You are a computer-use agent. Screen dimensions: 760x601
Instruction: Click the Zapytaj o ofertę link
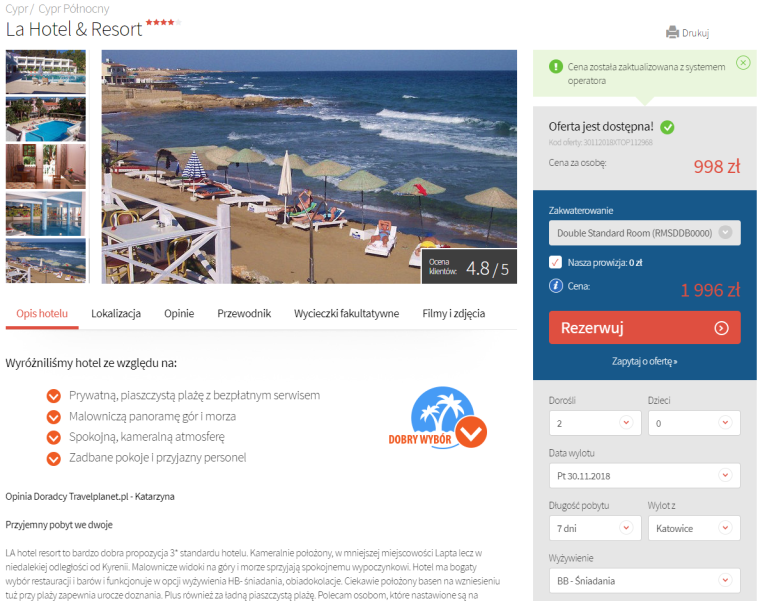644,361
